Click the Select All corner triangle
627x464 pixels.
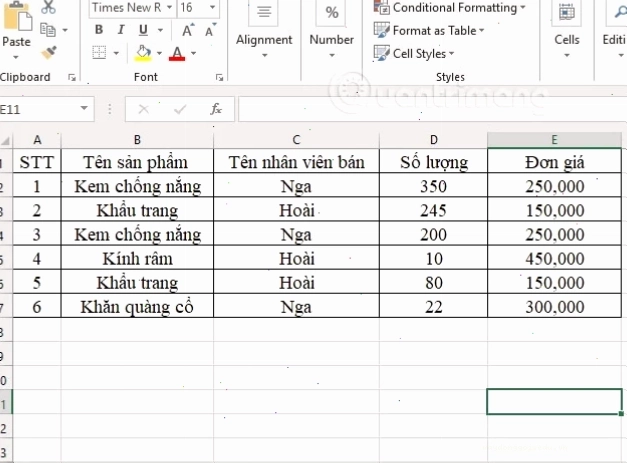click(6, 140)
